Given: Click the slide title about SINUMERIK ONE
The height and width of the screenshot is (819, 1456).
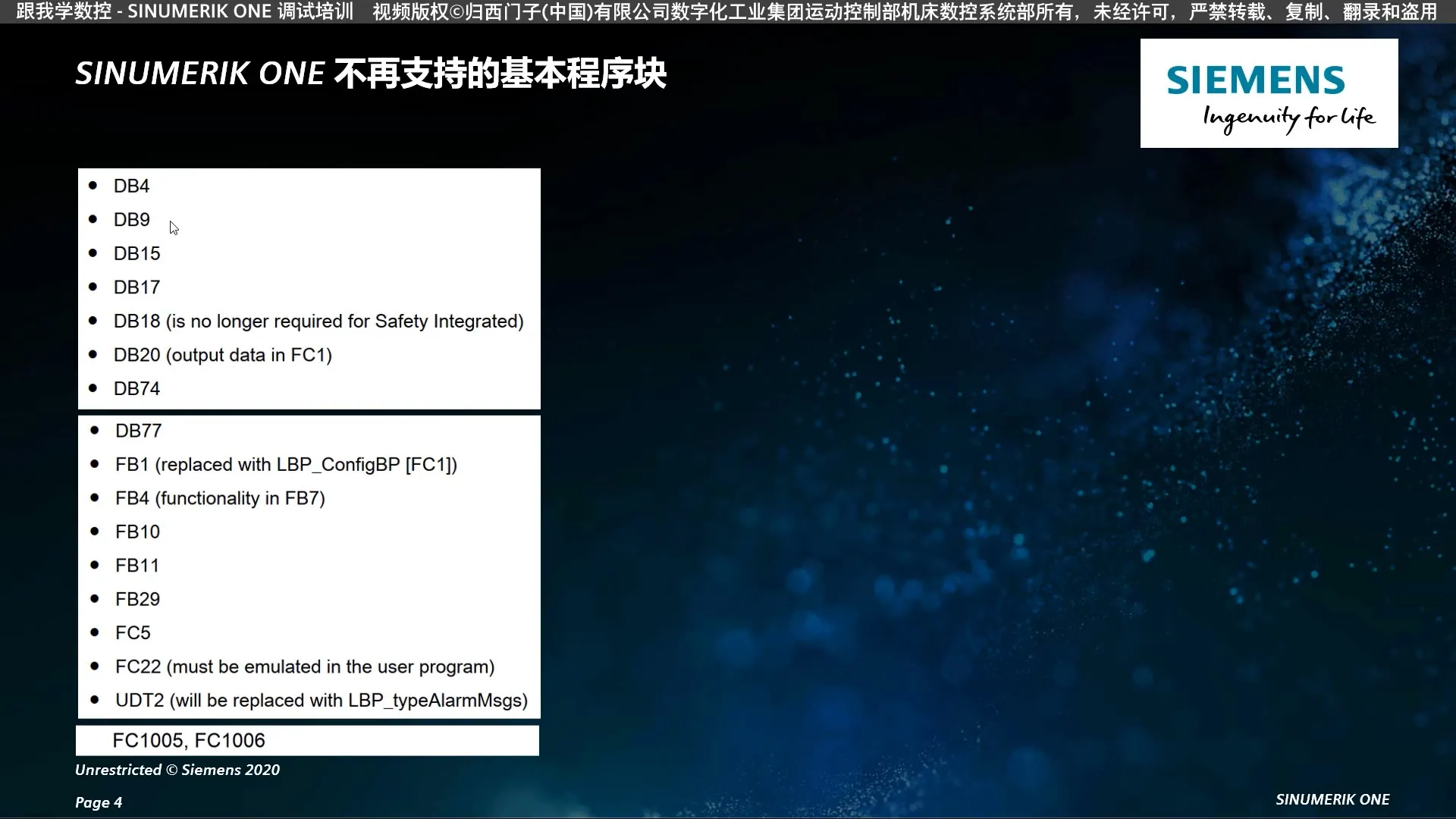Looking at the screenshot, I should pyautogui.click(x=372, y=74).
